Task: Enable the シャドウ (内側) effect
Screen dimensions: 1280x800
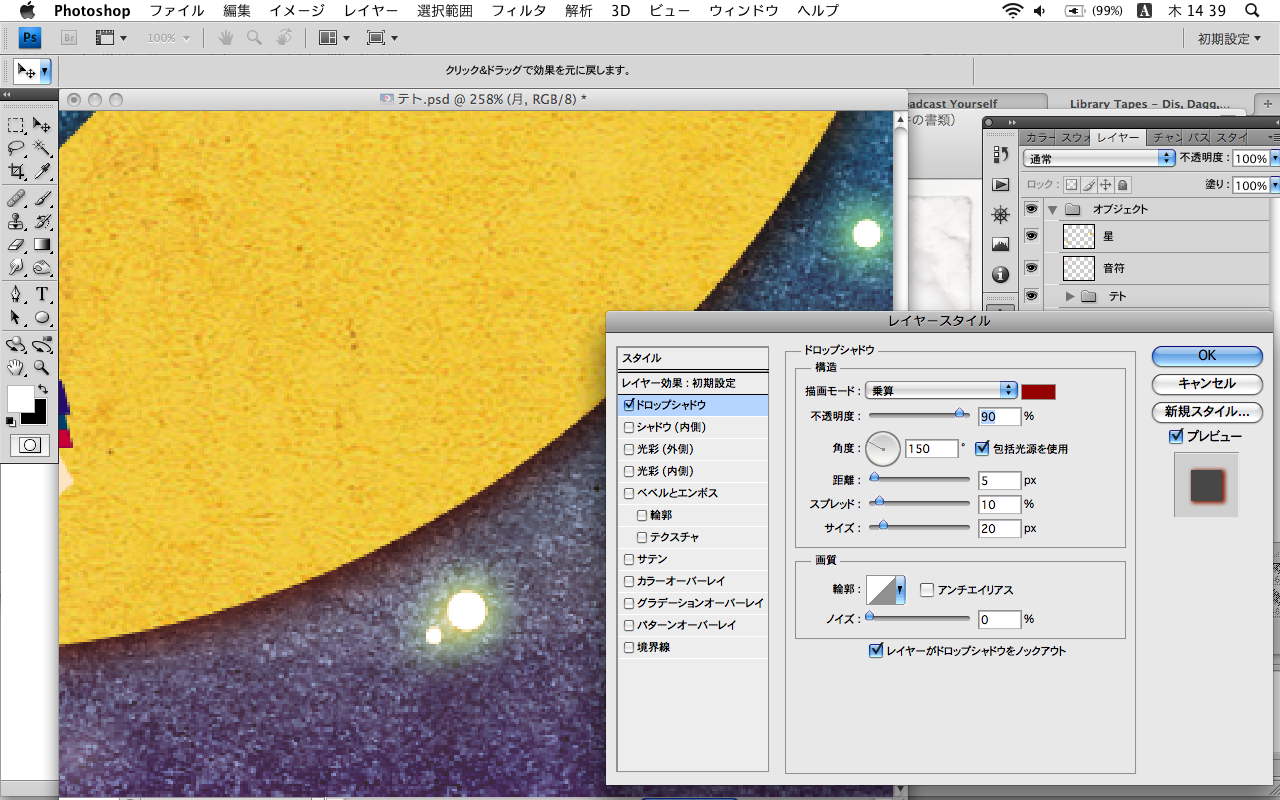Action: (x=628, y=427)
